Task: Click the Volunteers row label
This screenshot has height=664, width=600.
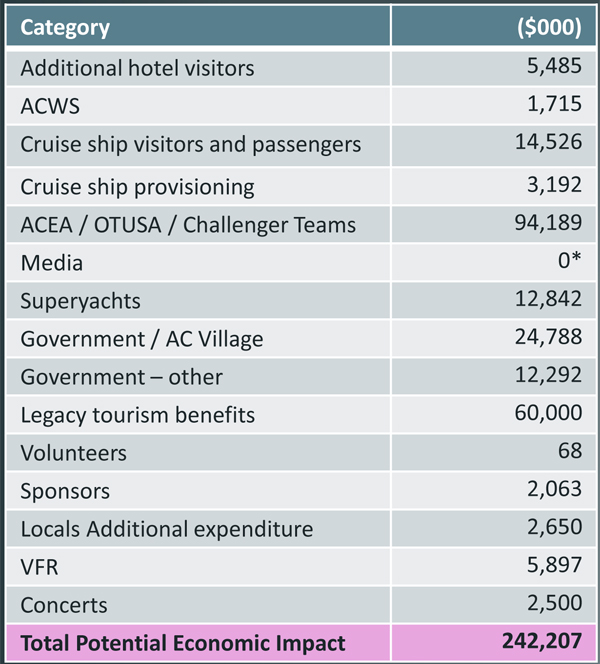Action: (x=73, y=453)
